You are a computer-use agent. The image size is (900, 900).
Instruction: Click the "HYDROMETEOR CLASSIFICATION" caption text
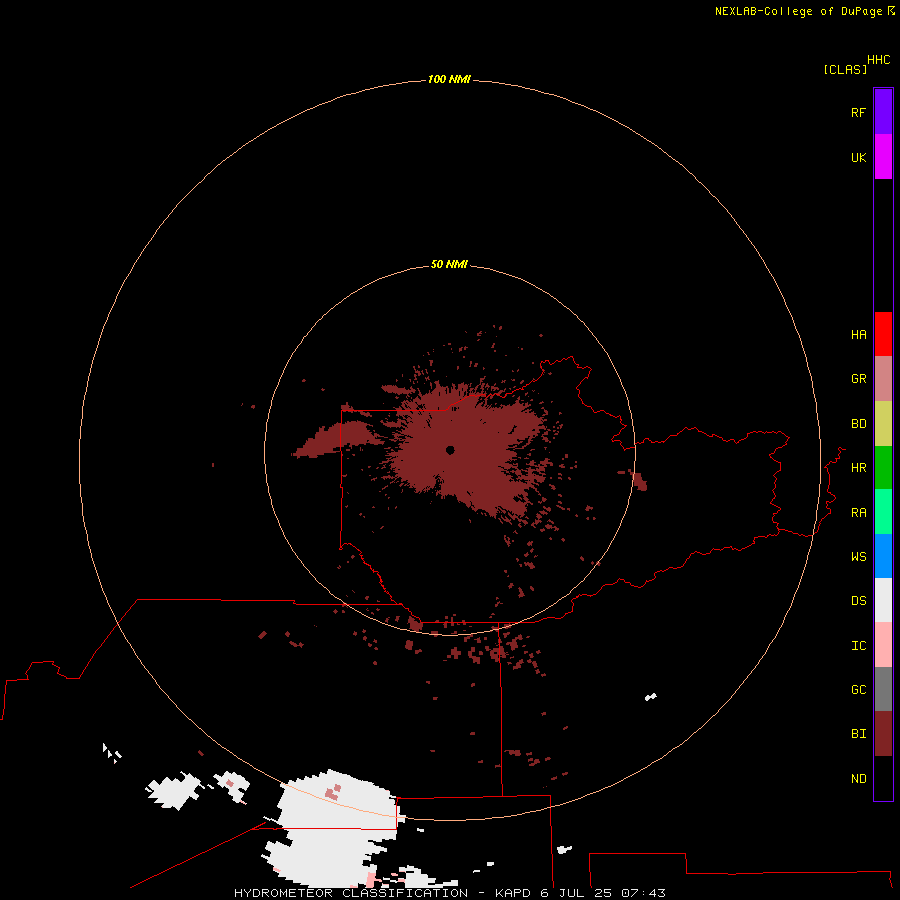coord(351,893)
